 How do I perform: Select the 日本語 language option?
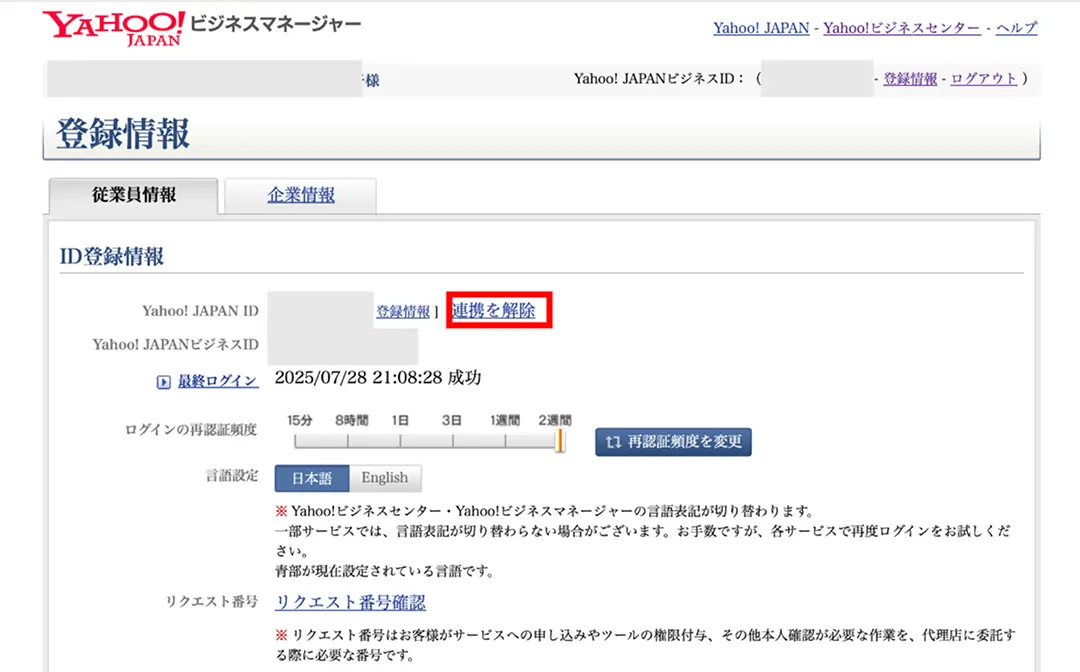(x=312, y=477)
